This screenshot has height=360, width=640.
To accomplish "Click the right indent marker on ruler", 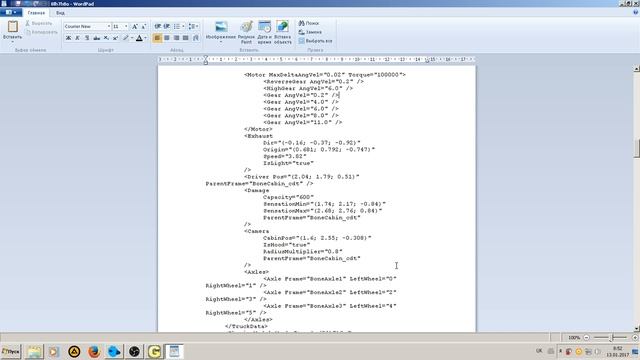I will pos(427,61).
